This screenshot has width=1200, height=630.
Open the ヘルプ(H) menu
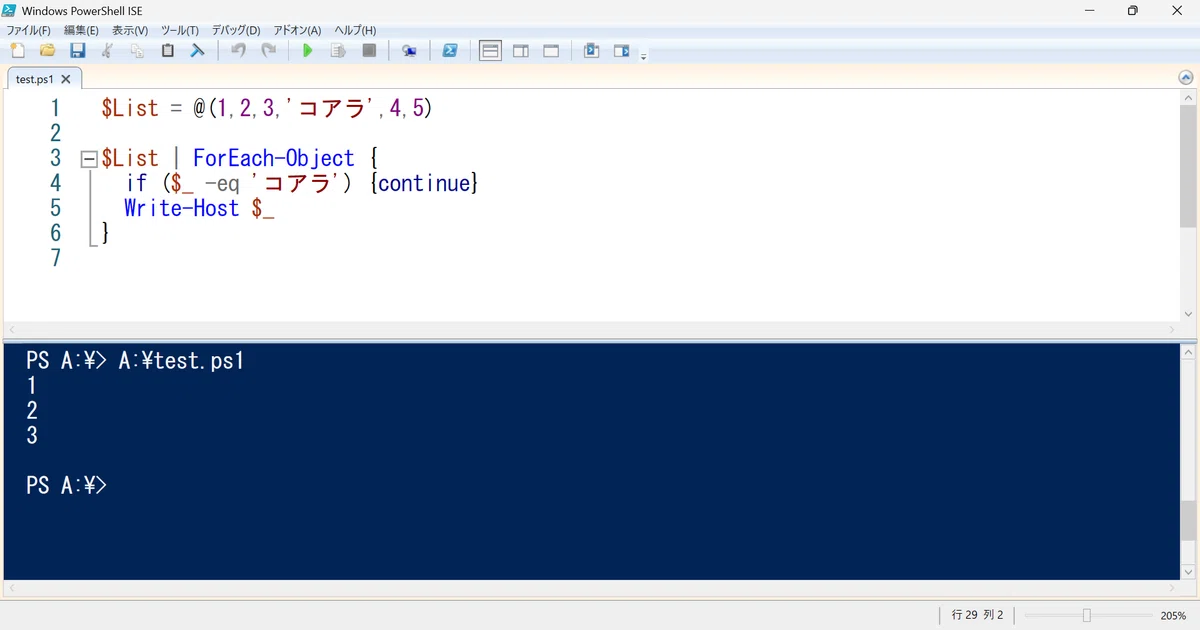coord(355,31)
